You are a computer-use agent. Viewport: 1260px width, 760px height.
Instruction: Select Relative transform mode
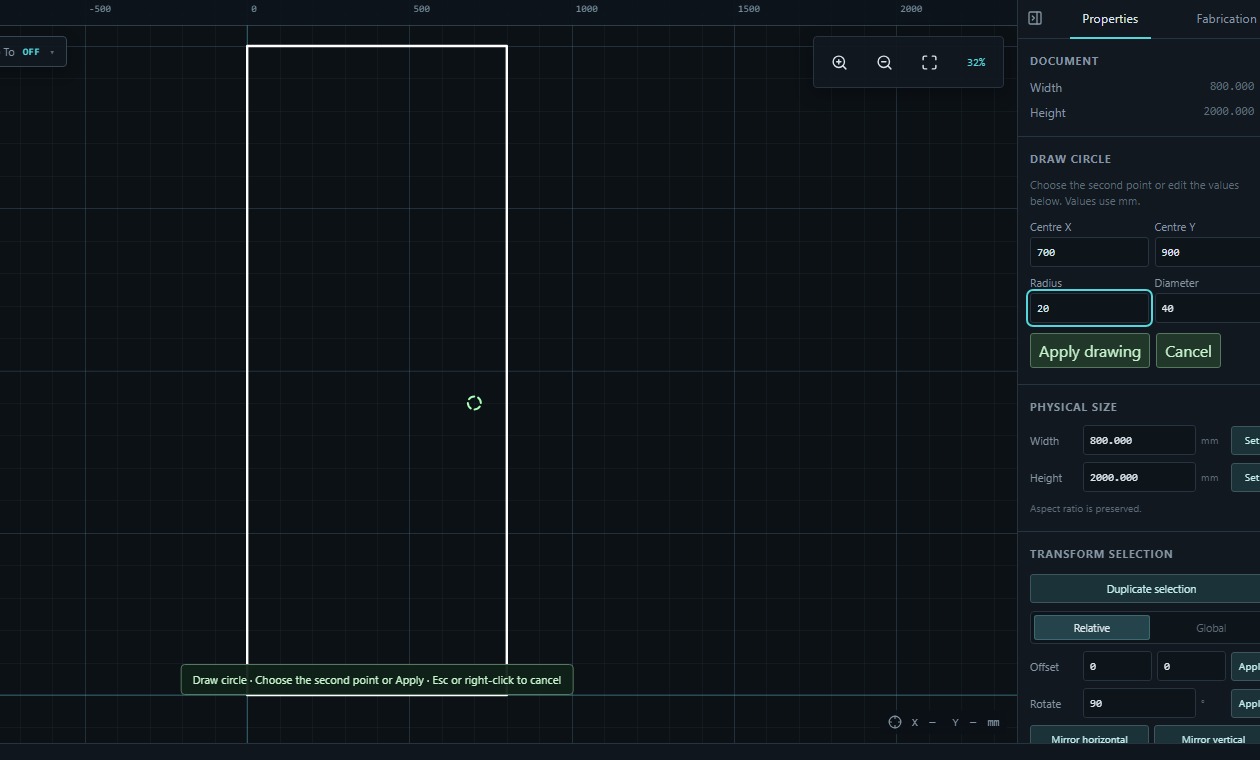pyautogui.click(x=1091, y=628)
